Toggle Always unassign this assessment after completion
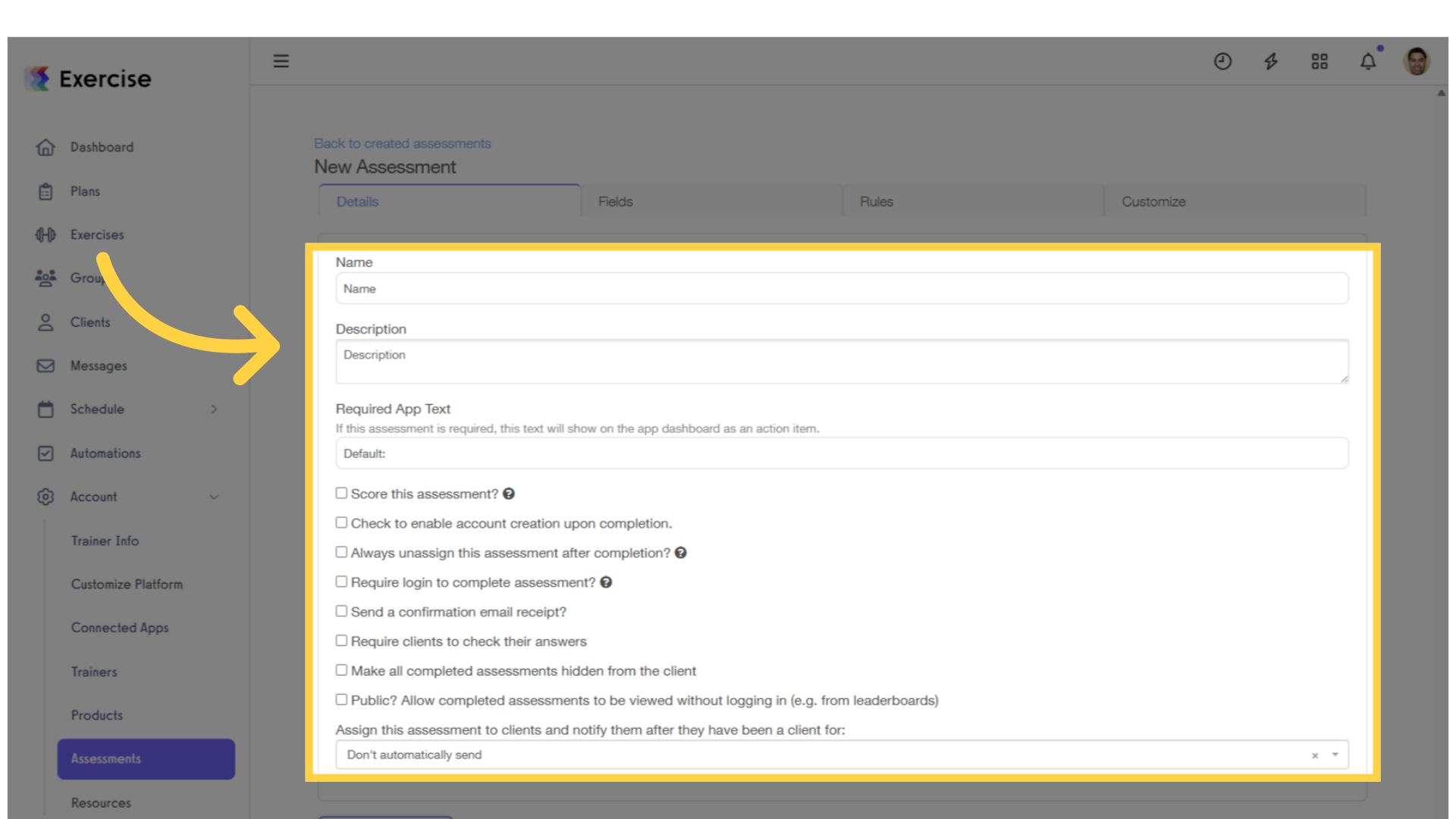 click(341, 552)
